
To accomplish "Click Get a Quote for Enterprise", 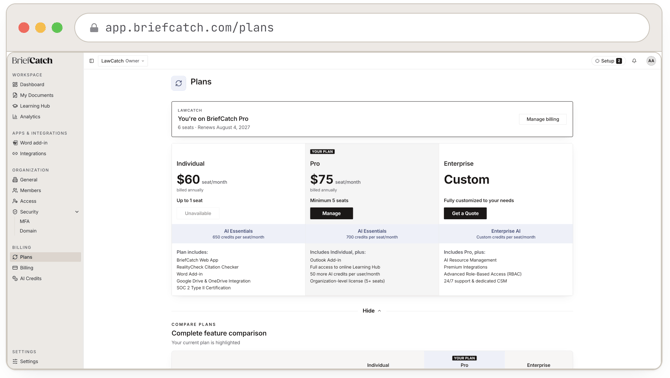I will tap(465, 213).
